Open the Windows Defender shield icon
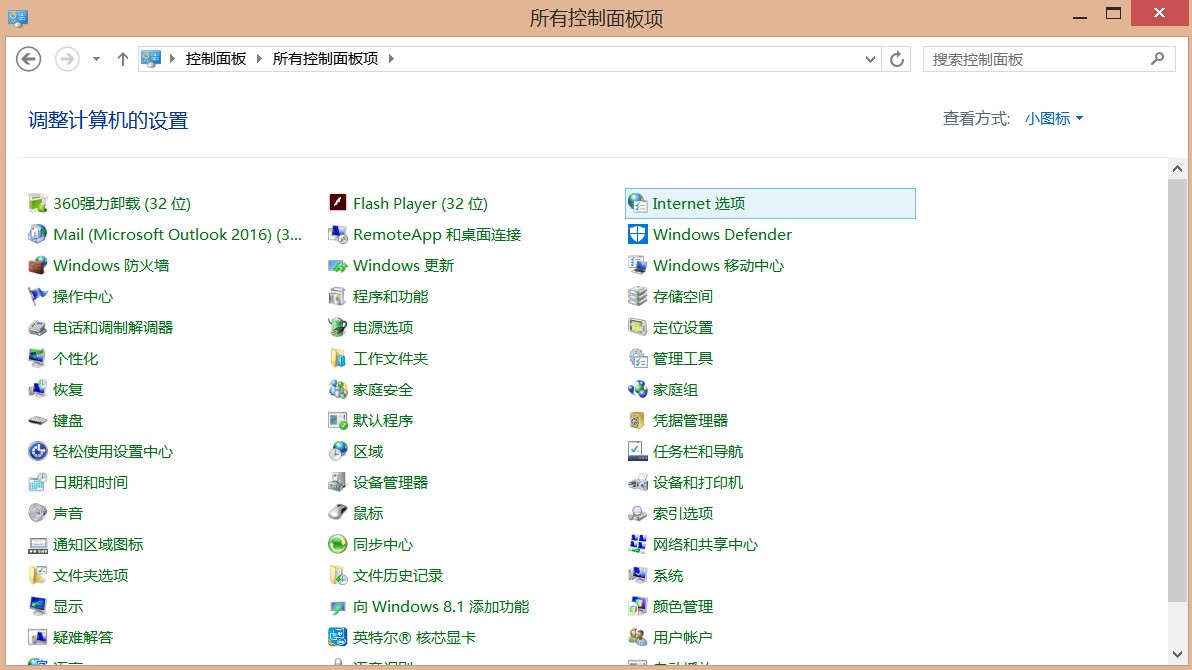 [637, 234]
